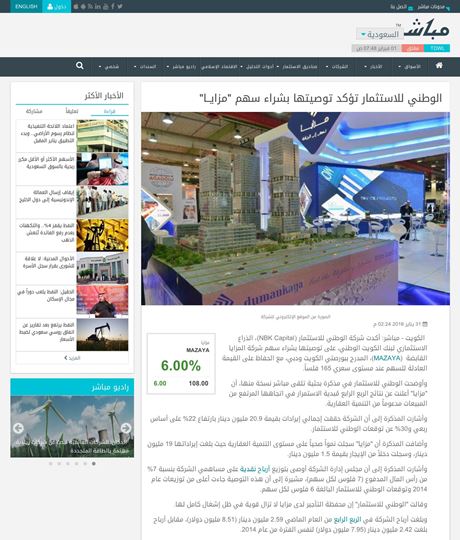460x540 pixels.
Task: Expand the صناديق الاستثمار navigation menu
Action: coord(297,66)
